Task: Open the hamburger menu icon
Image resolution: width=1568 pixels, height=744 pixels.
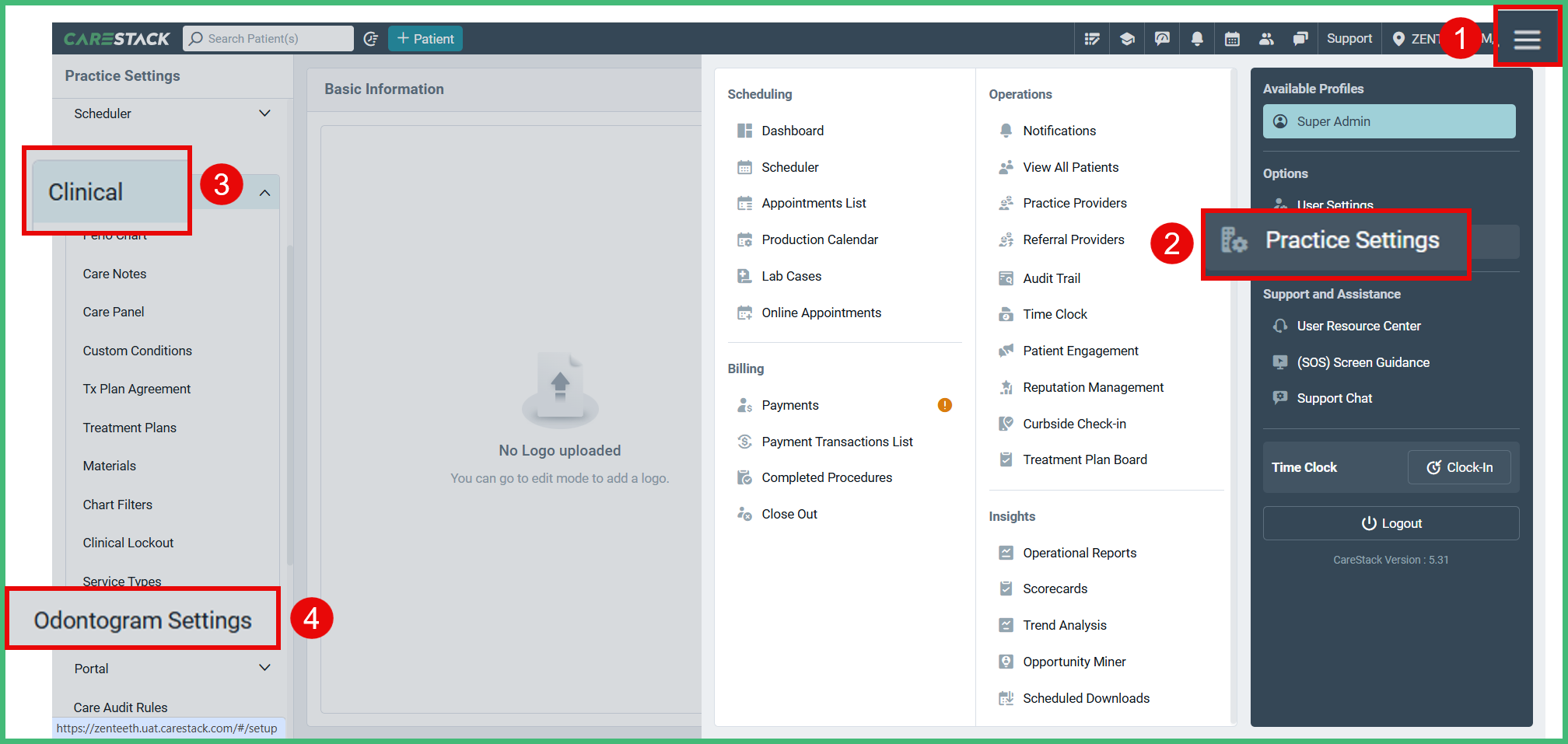Action: click(1527, 37)
